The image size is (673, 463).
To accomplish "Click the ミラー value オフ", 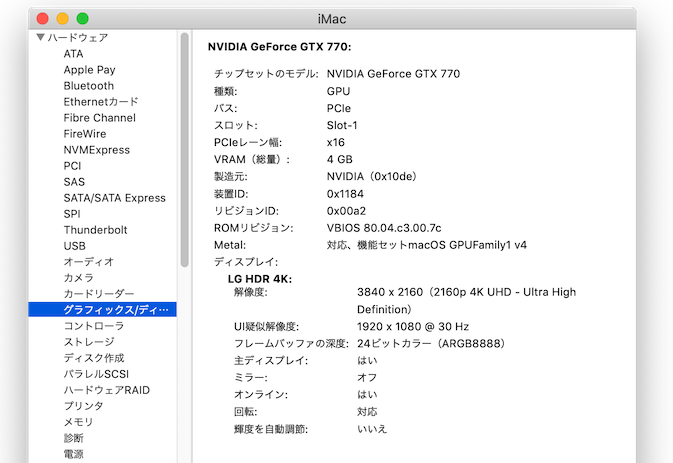I will pos(367,378).
